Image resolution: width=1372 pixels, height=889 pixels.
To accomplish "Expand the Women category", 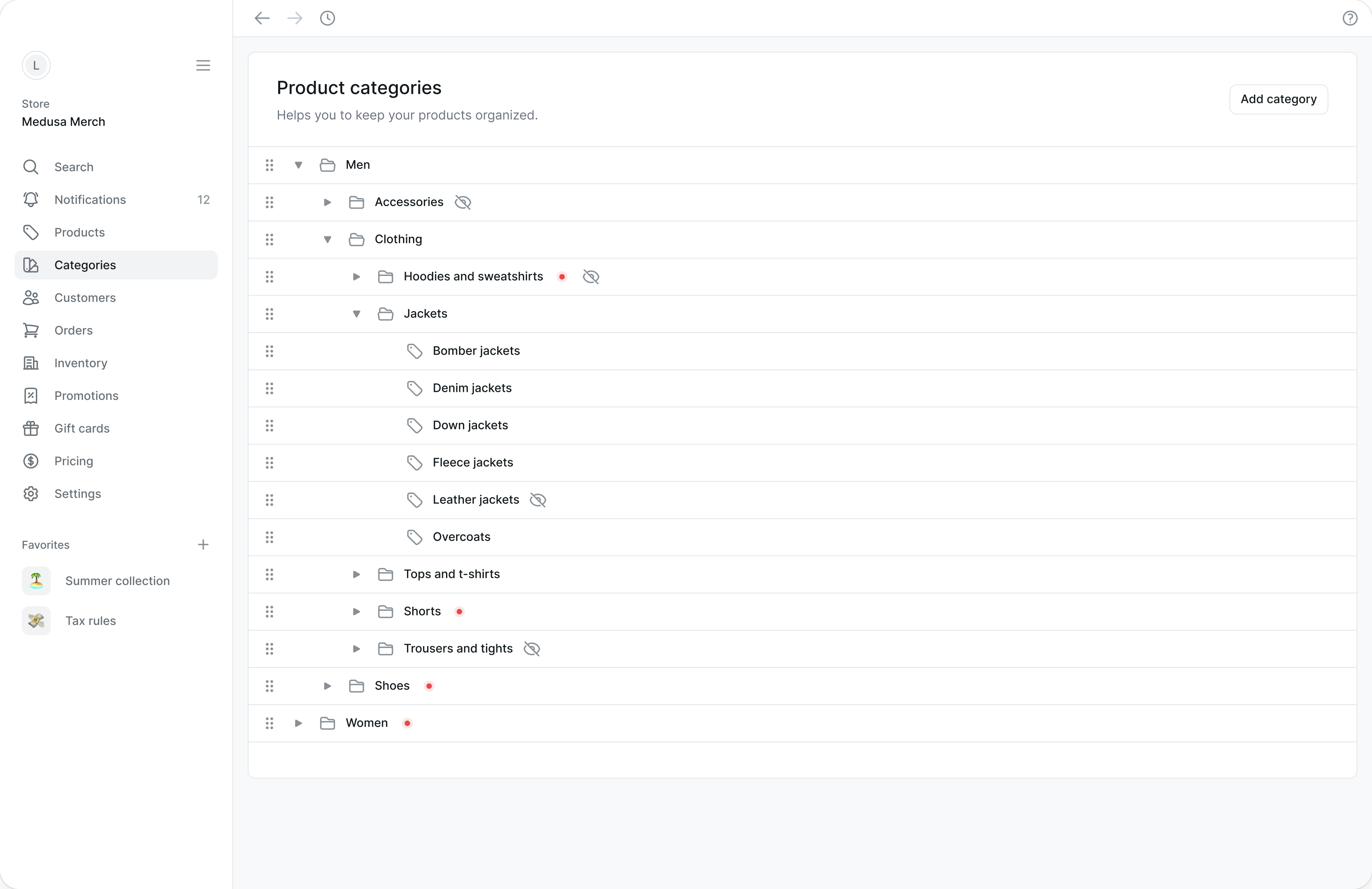I will [299, 724].
